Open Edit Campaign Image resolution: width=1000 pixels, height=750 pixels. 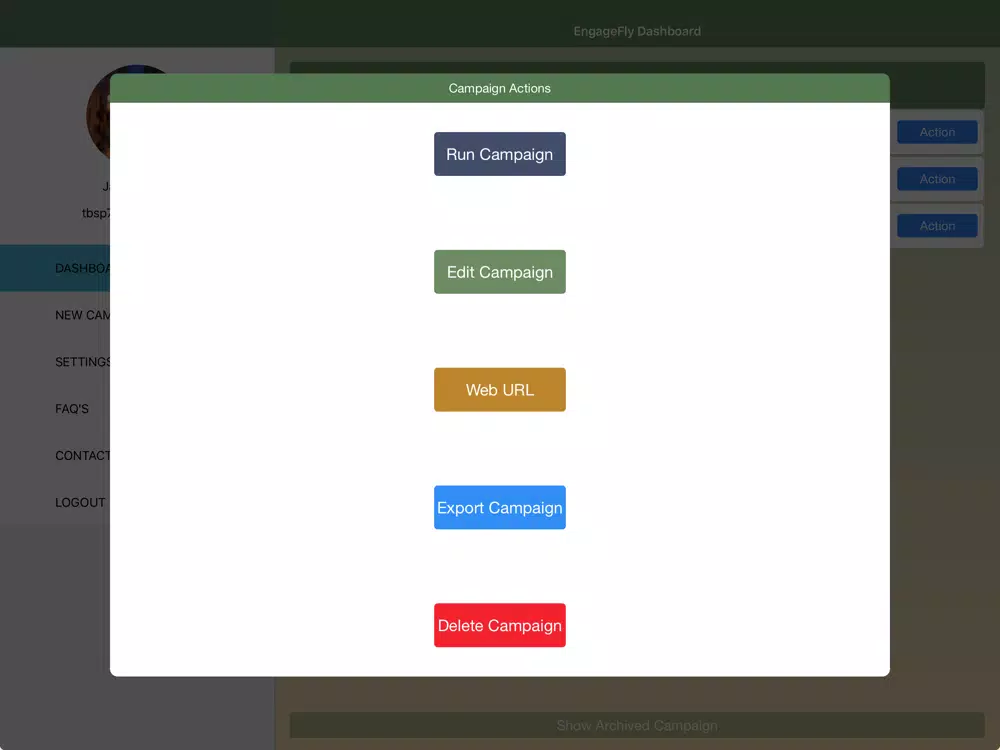point(499,272)
